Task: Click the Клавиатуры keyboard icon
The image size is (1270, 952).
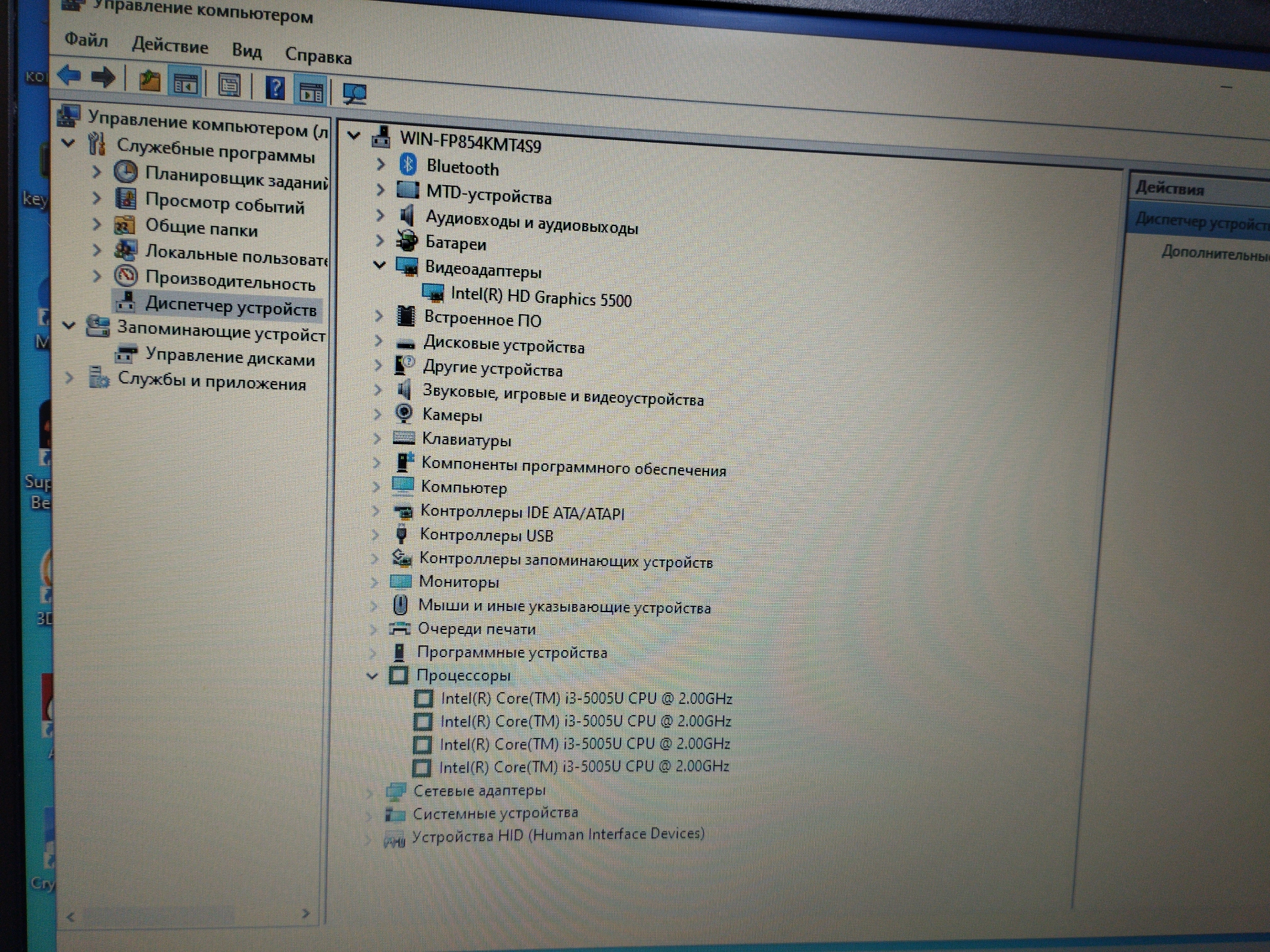Action: coord(403,438)
